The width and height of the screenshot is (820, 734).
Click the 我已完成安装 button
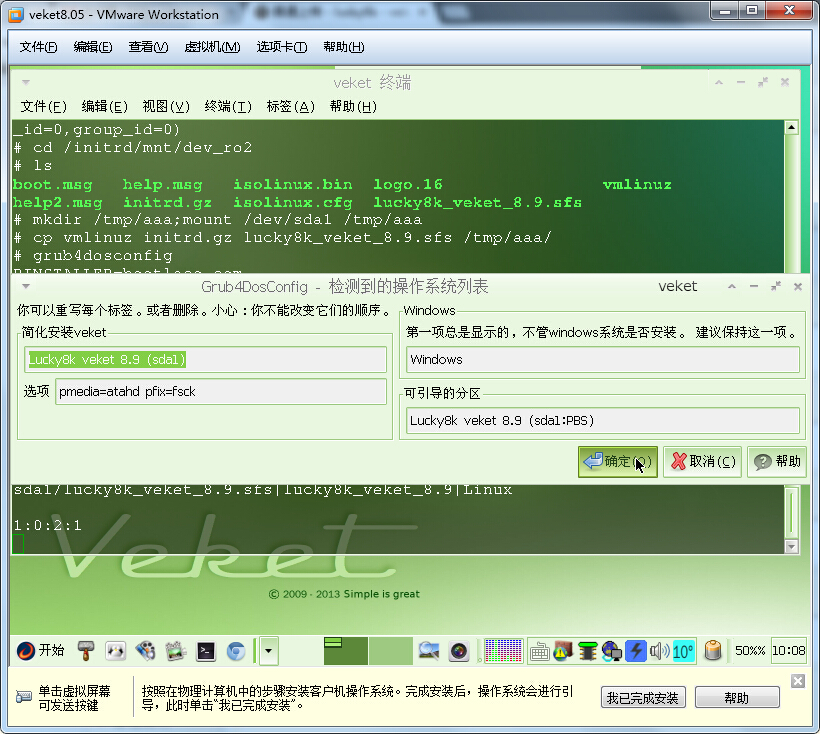642,698
